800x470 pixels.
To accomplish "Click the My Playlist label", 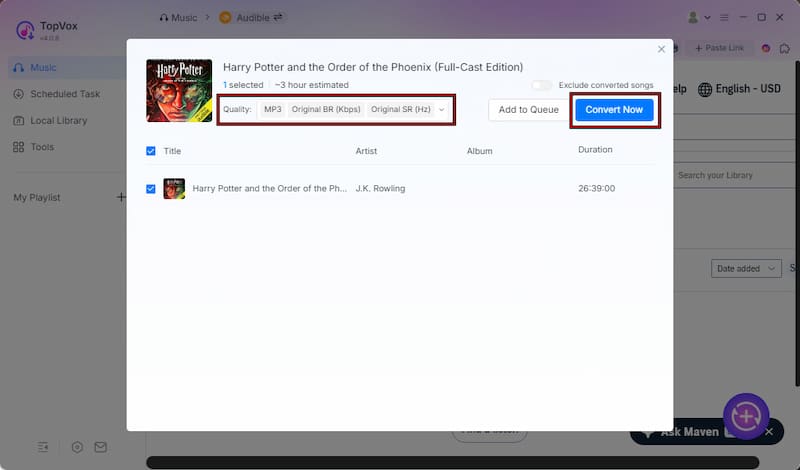I will tap(37, 197).
